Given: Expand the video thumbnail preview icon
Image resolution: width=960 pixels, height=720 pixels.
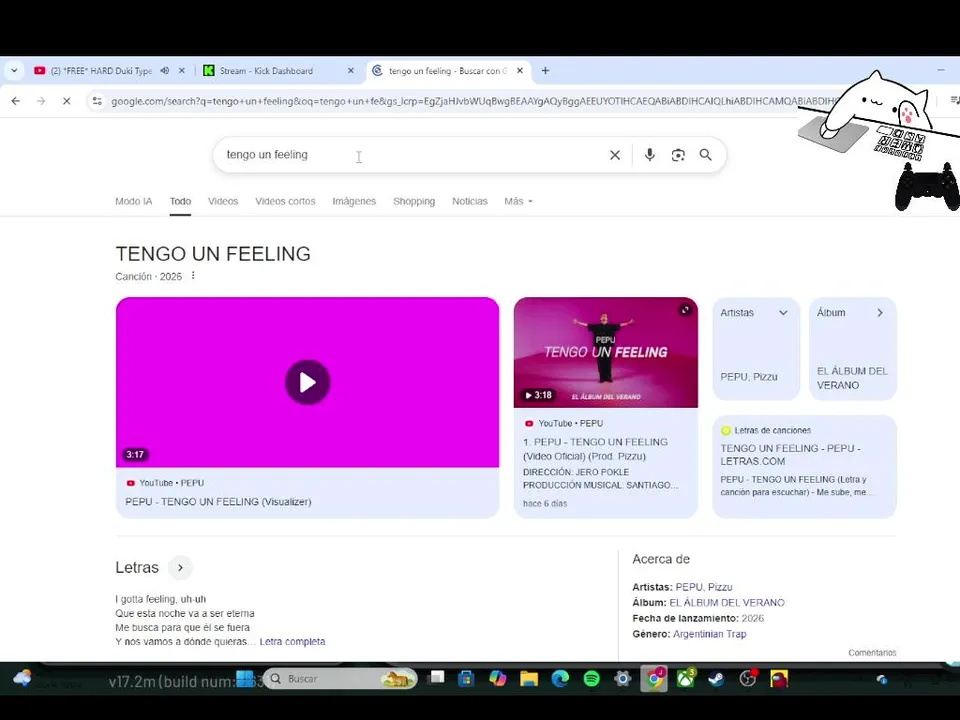Looking at the screenshot, I should 685,310.
